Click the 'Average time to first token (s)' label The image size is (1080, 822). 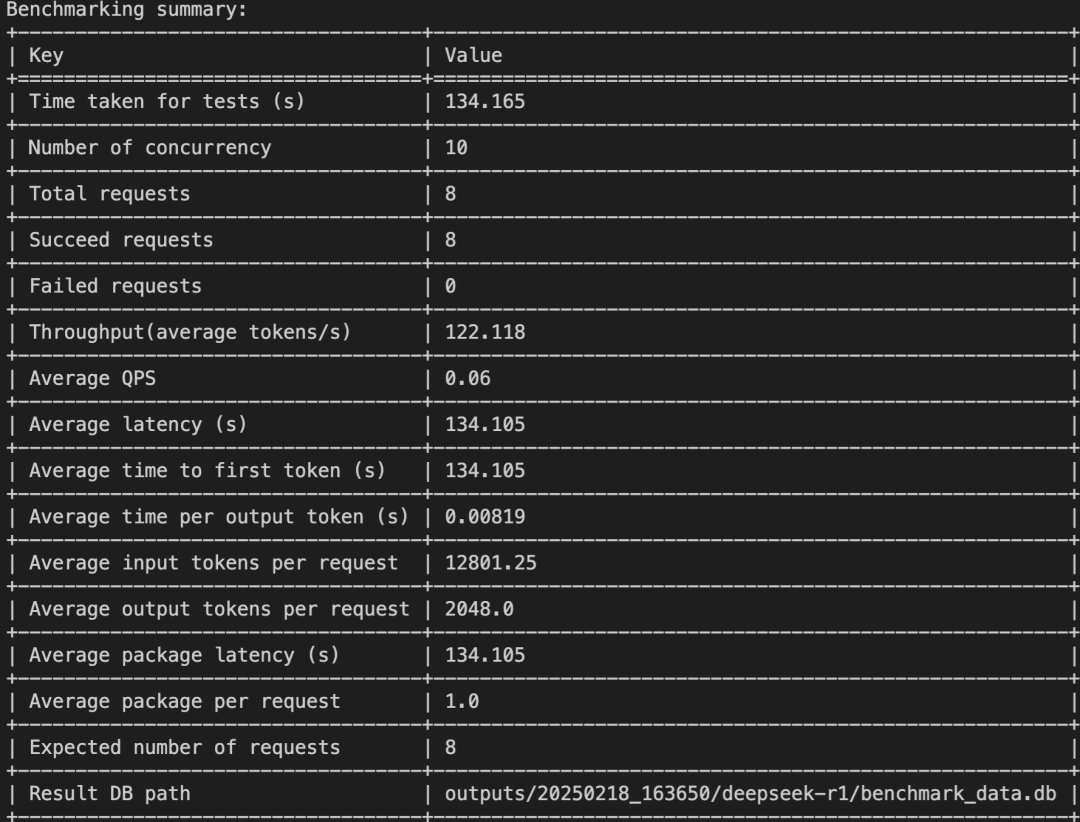(x=207, y=470)
